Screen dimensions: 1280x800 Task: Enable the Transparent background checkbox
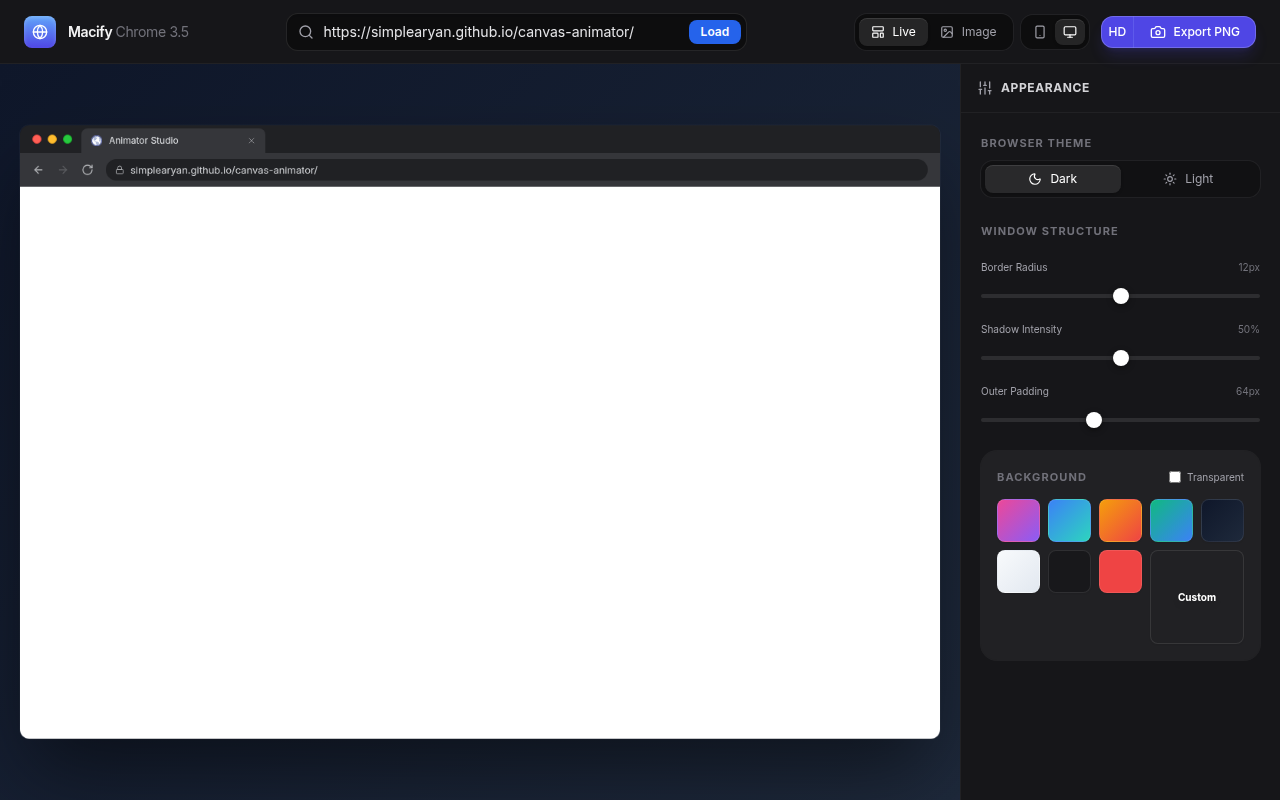coord(1175,477)
